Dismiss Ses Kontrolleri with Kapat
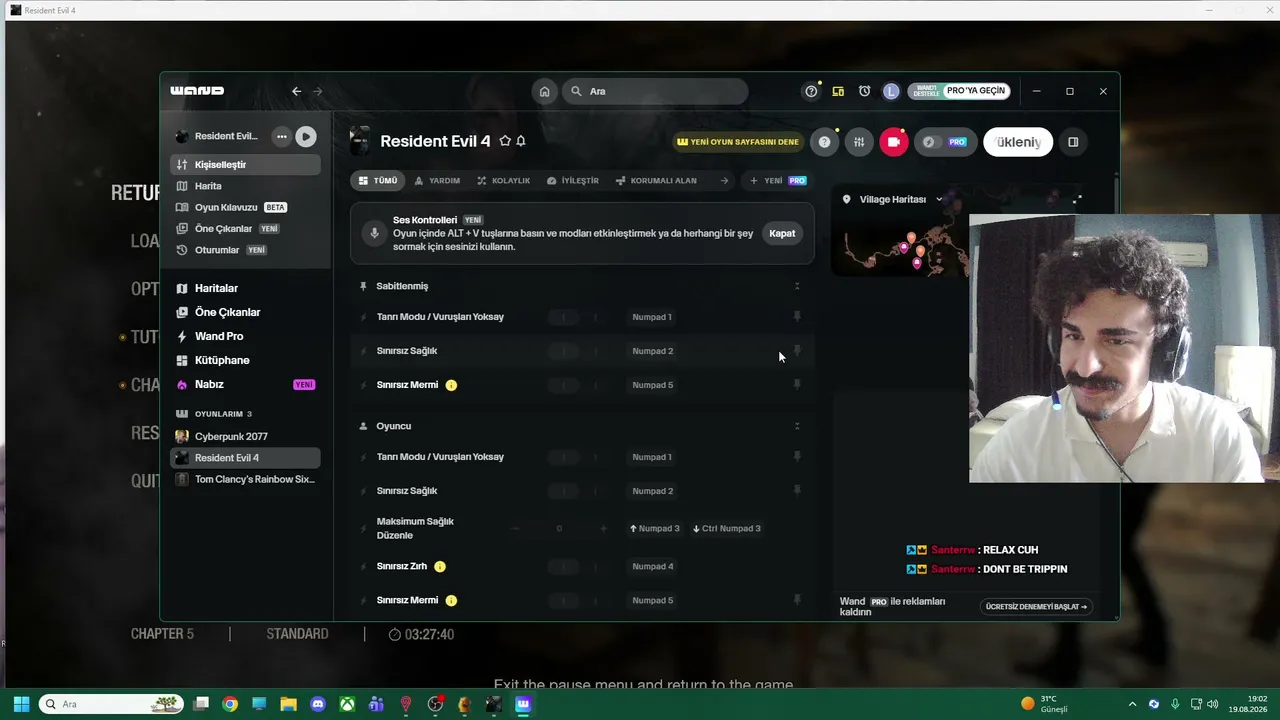The height and width of the screenshot is (720, 1280). [782, 233]
